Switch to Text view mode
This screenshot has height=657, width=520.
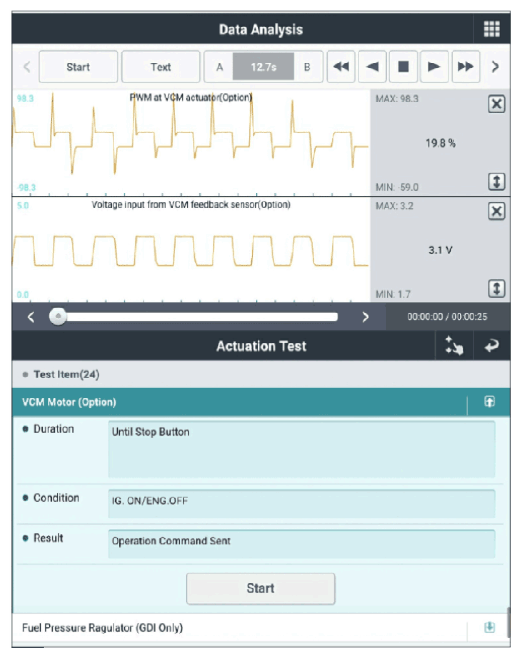[x=160, y=67]
